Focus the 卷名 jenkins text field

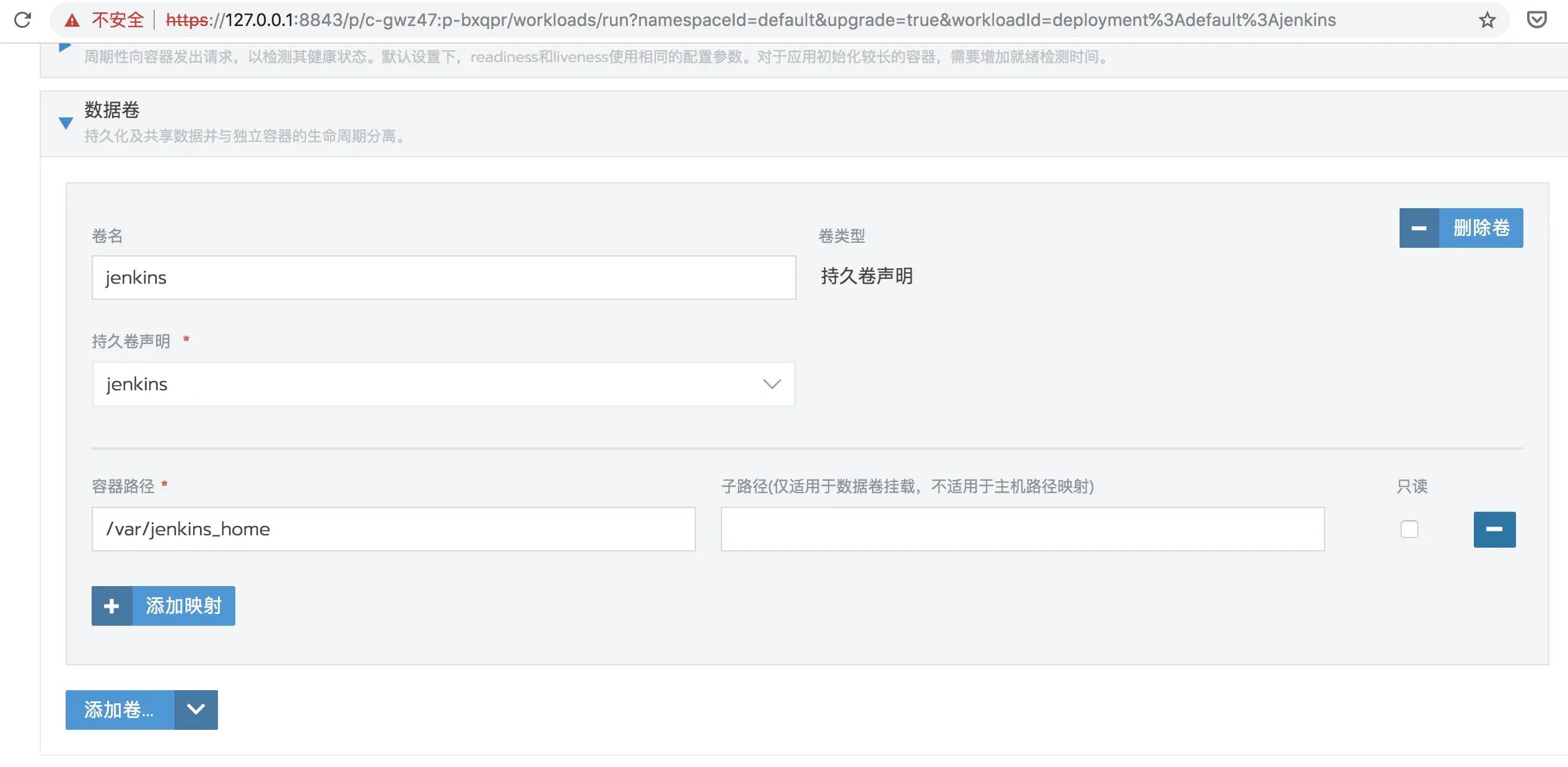pyautogui.click(x=443, y=278)
